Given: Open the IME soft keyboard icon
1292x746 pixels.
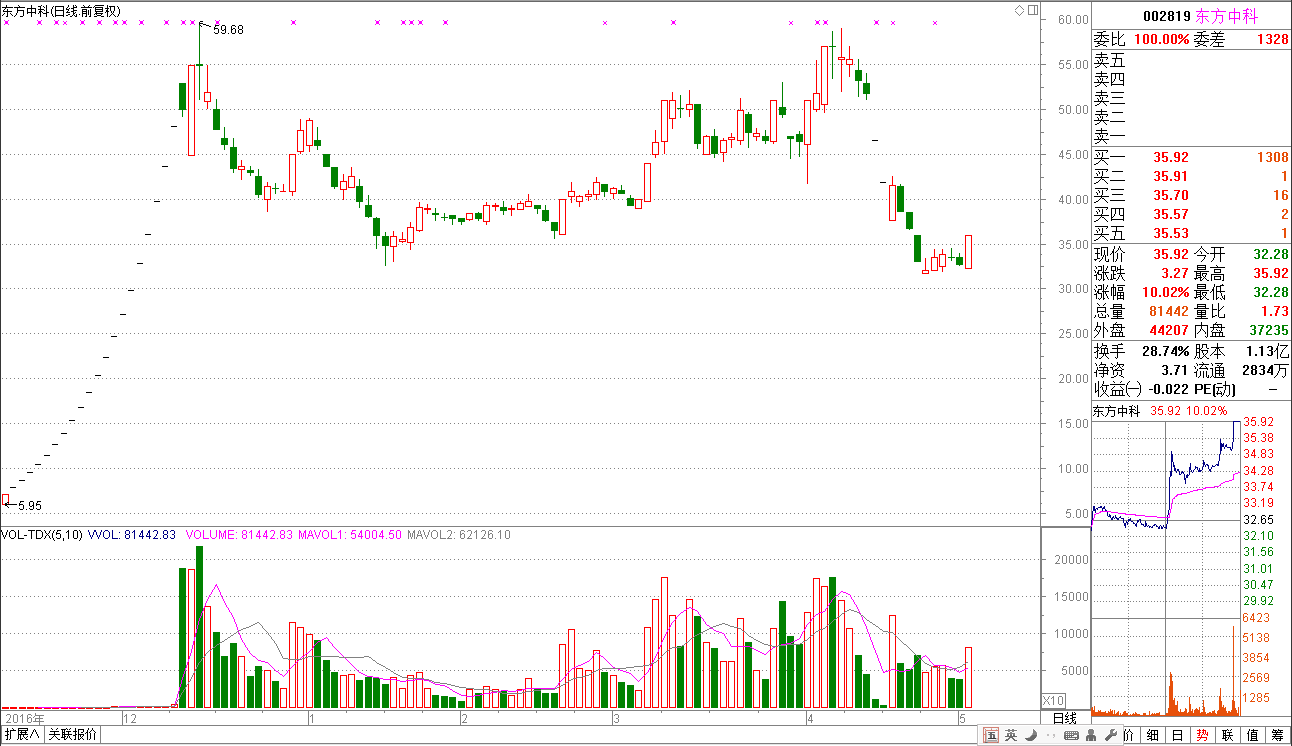Looking at the screenshot, I should coord(1071,736).
